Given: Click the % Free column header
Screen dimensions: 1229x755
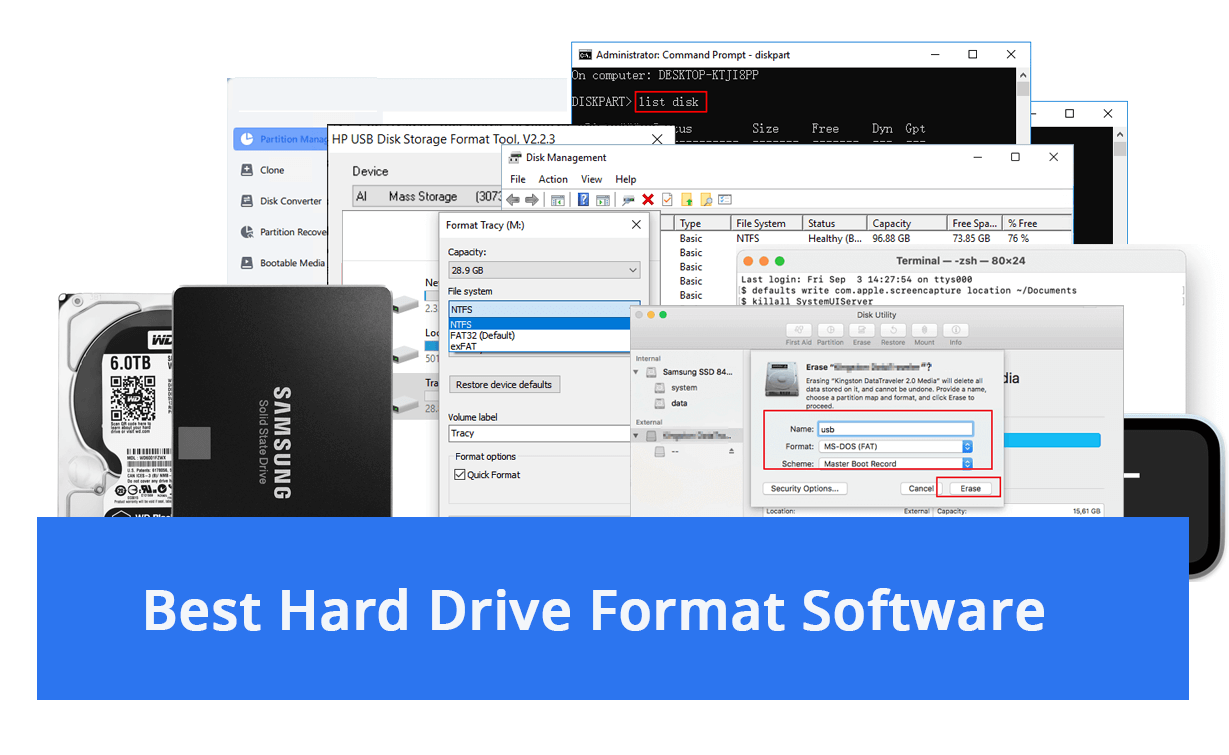Looking at the screenshot, I should coord(1037,224).
